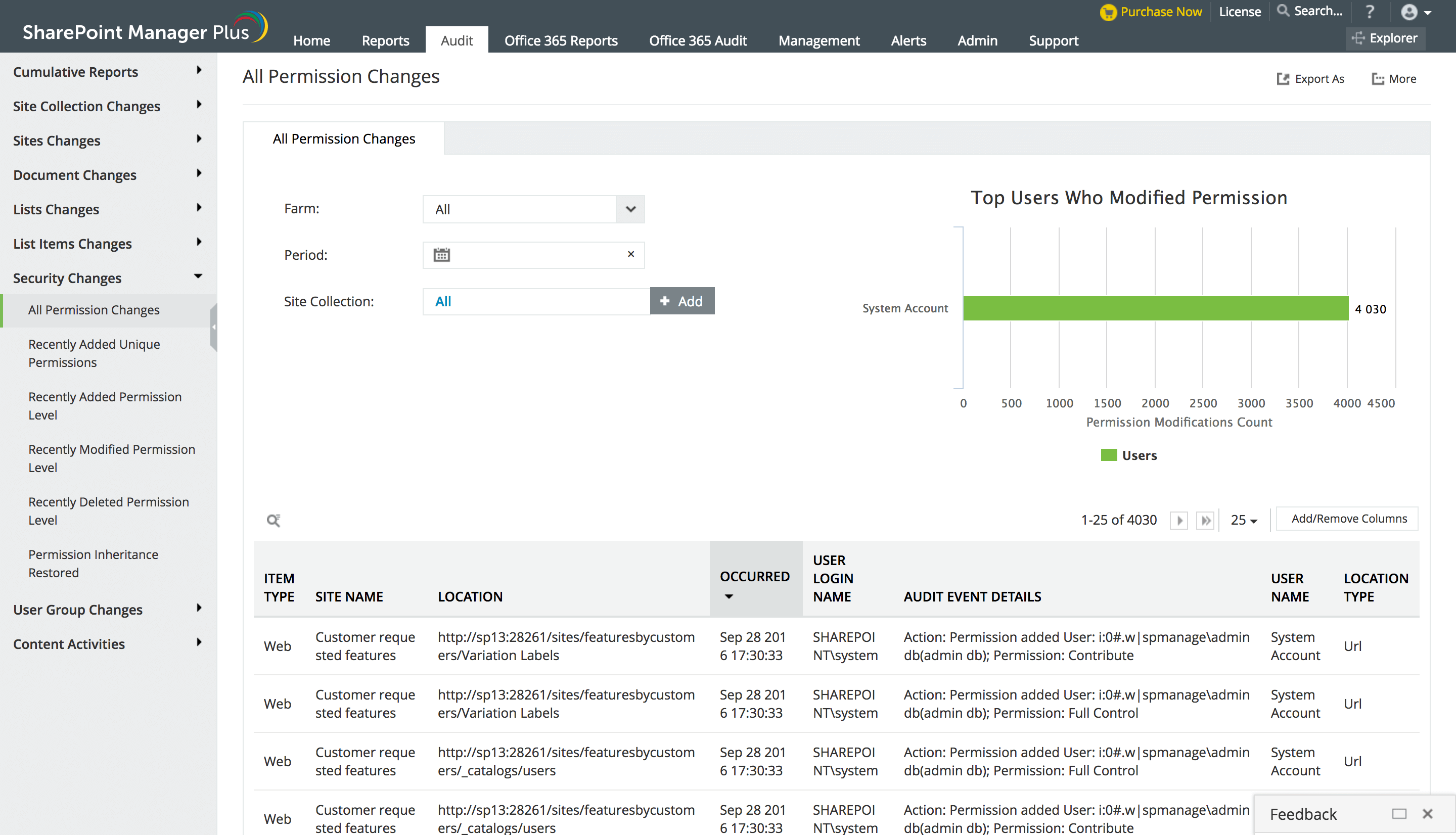Click the table search magnifier icon

274,520
